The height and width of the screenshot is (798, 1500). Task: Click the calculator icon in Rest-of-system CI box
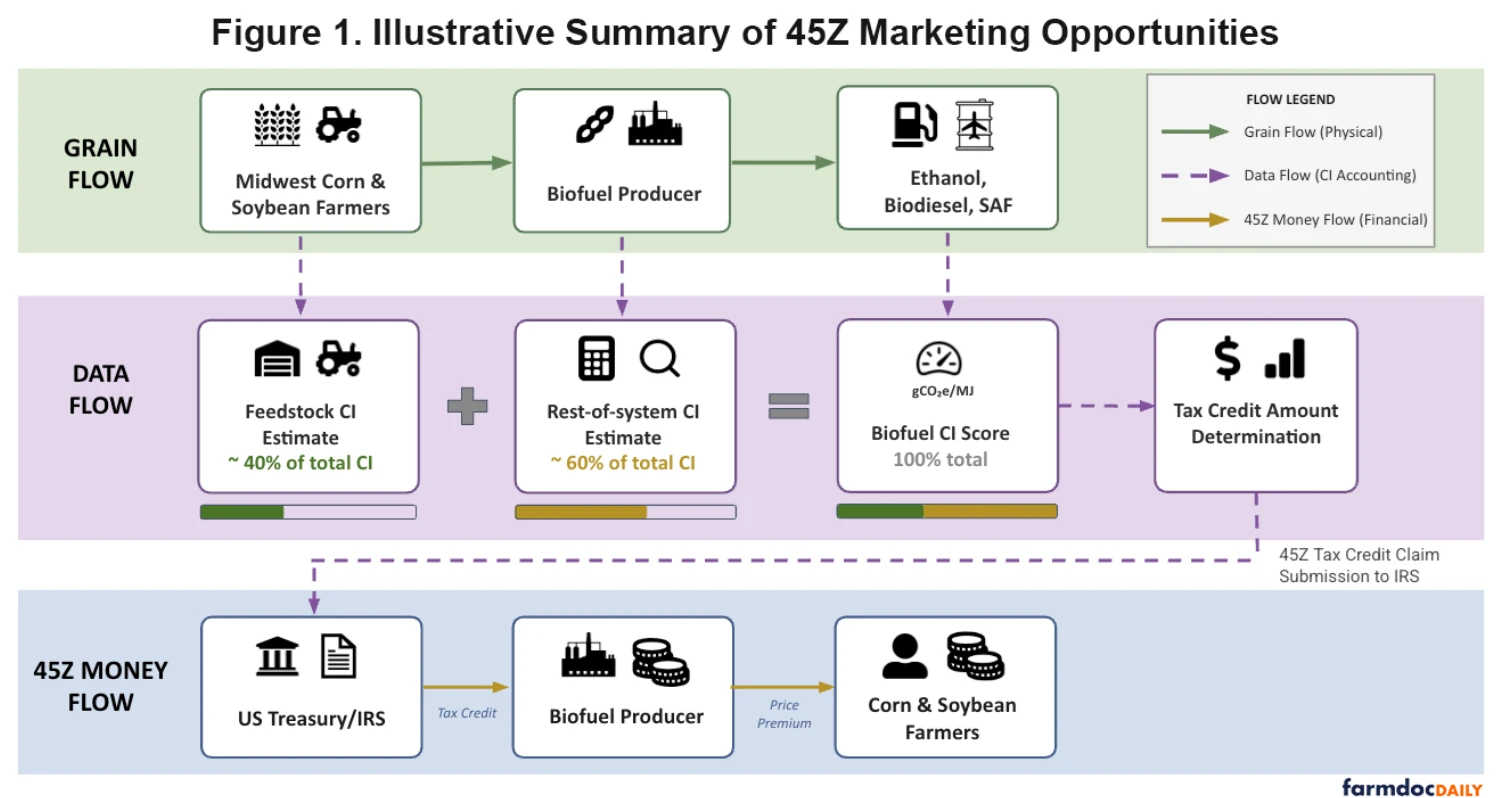tap(597, 358)
